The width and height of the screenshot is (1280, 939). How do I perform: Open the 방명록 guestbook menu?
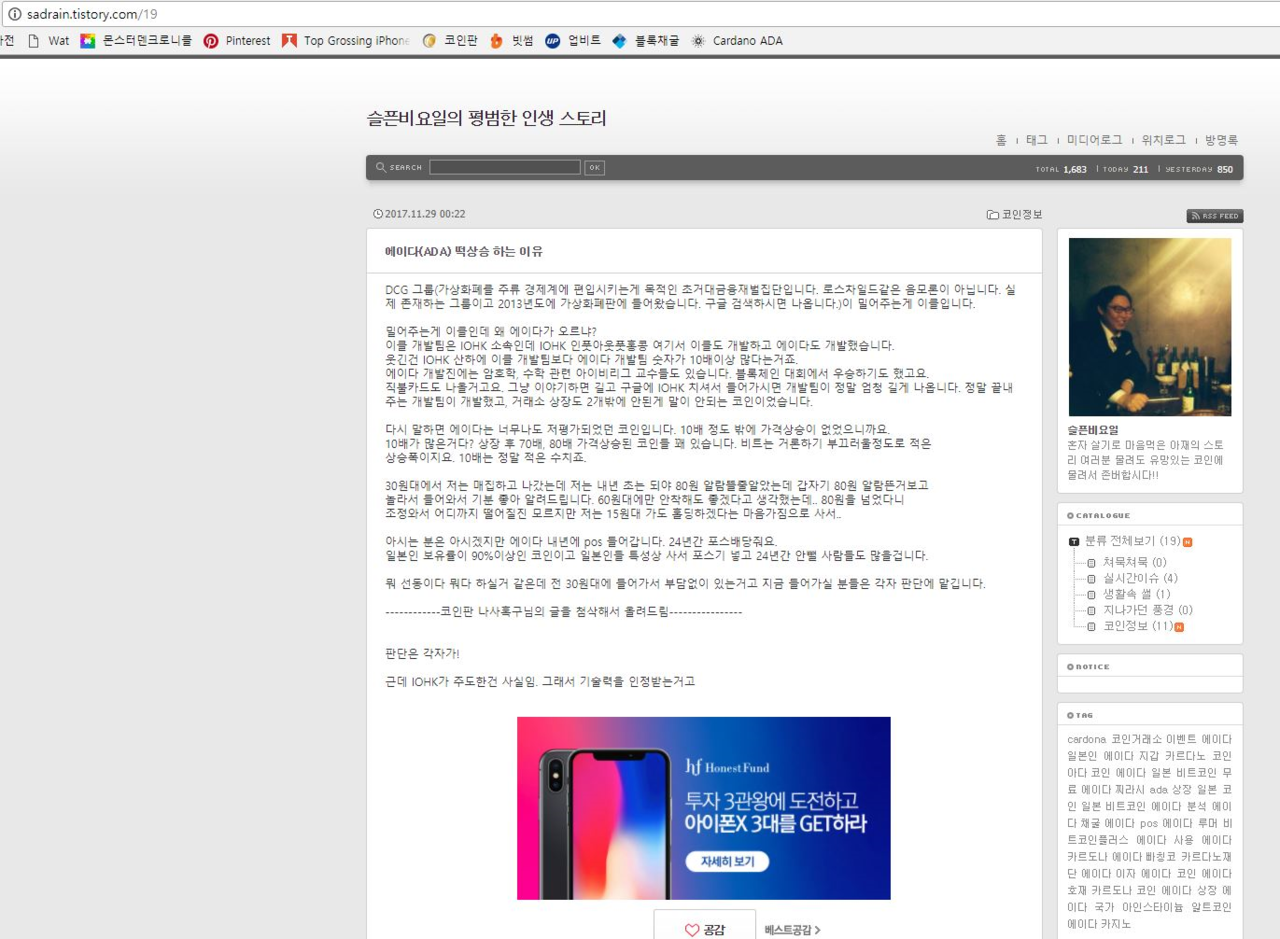click(1219, 140)
